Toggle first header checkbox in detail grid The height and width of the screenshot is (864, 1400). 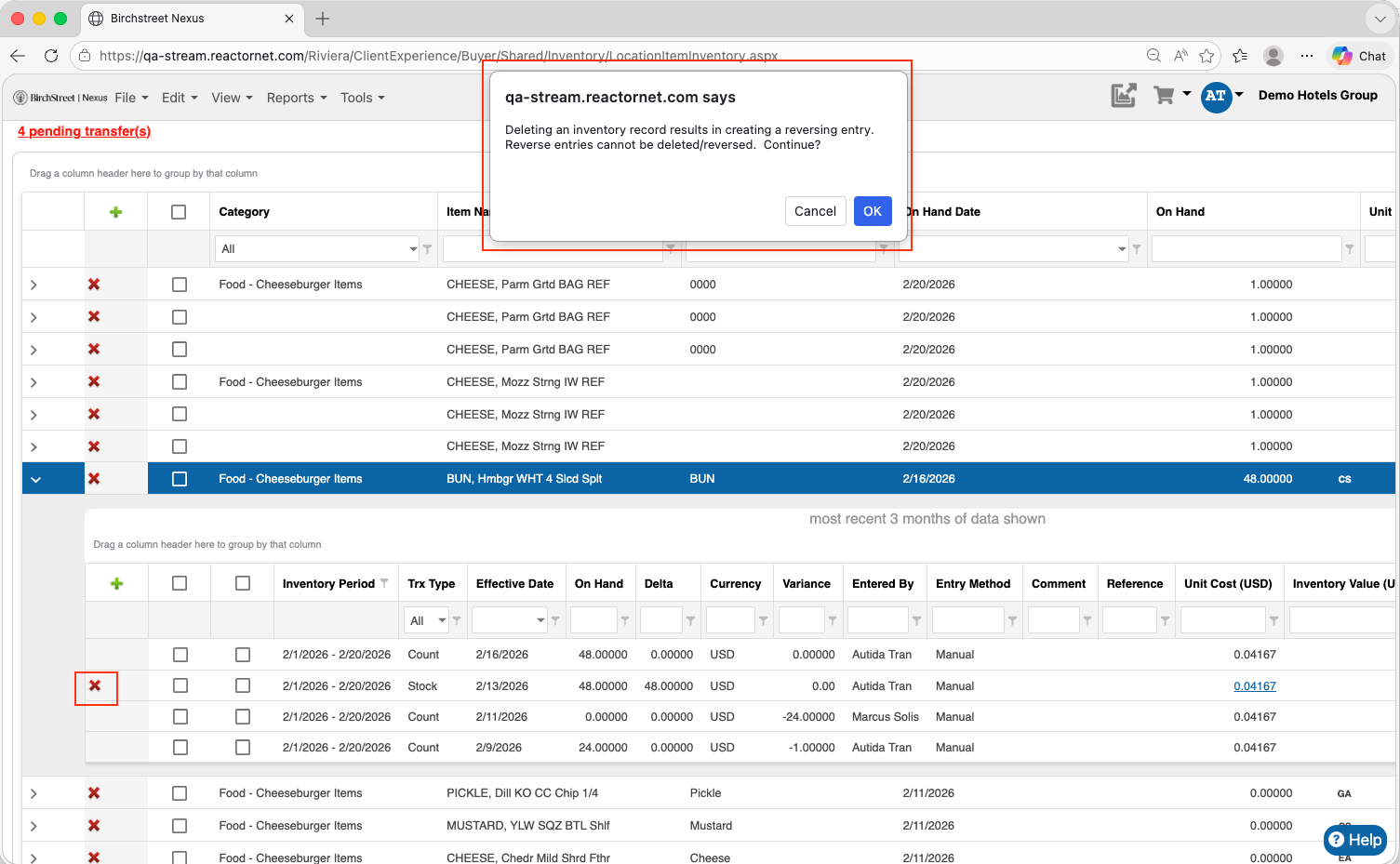[180, 583]
